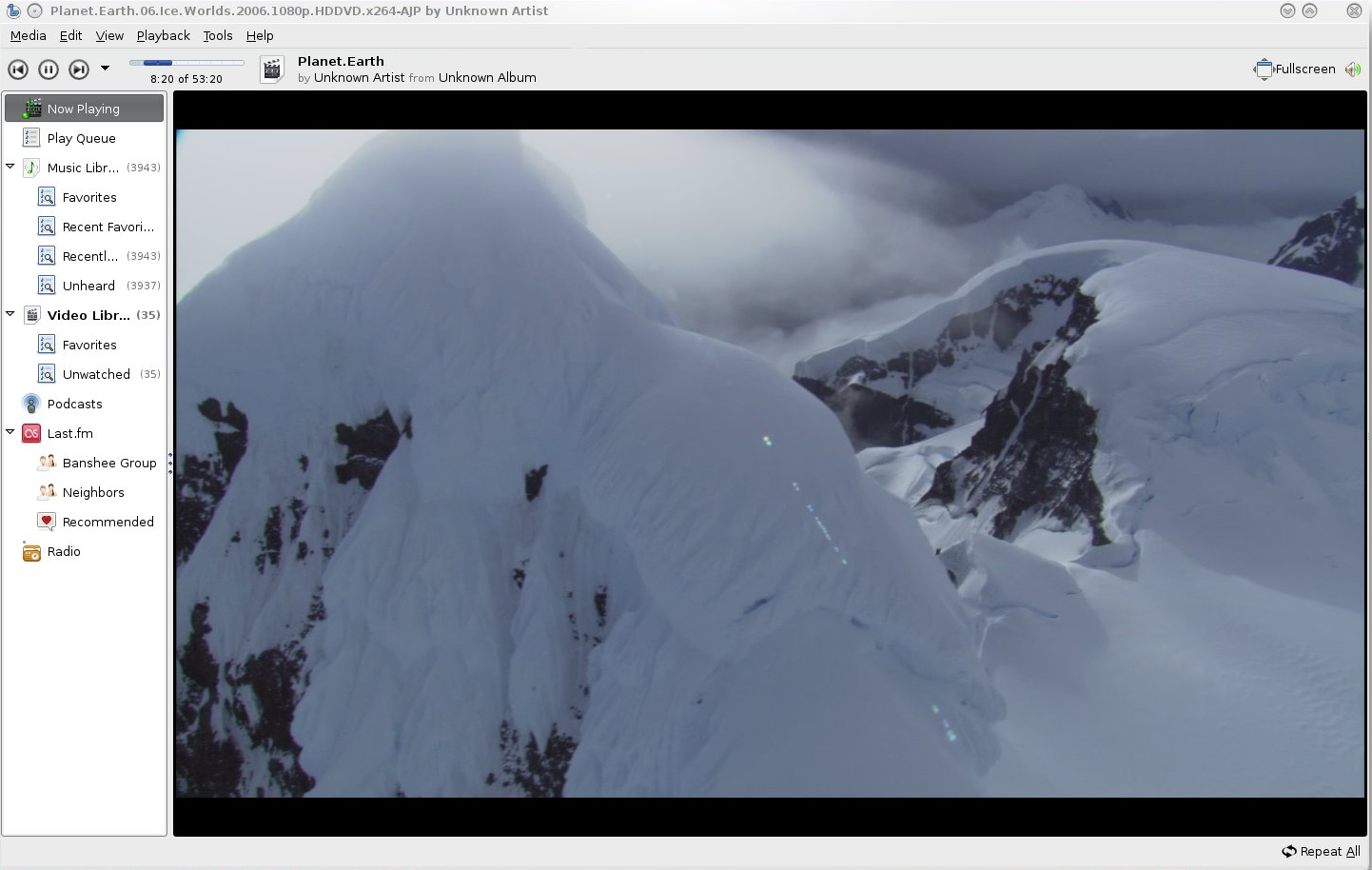Click the Planet.Earth track title
Viewport: 1372px width, 870px height.
tap(341, 61)
